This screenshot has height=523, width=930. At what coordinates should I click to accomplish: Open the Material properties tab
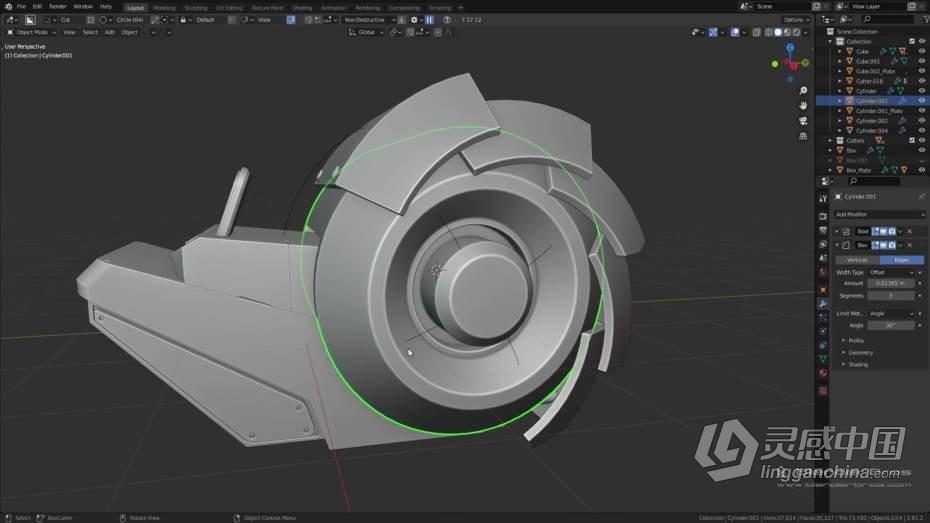coord(823,373)
